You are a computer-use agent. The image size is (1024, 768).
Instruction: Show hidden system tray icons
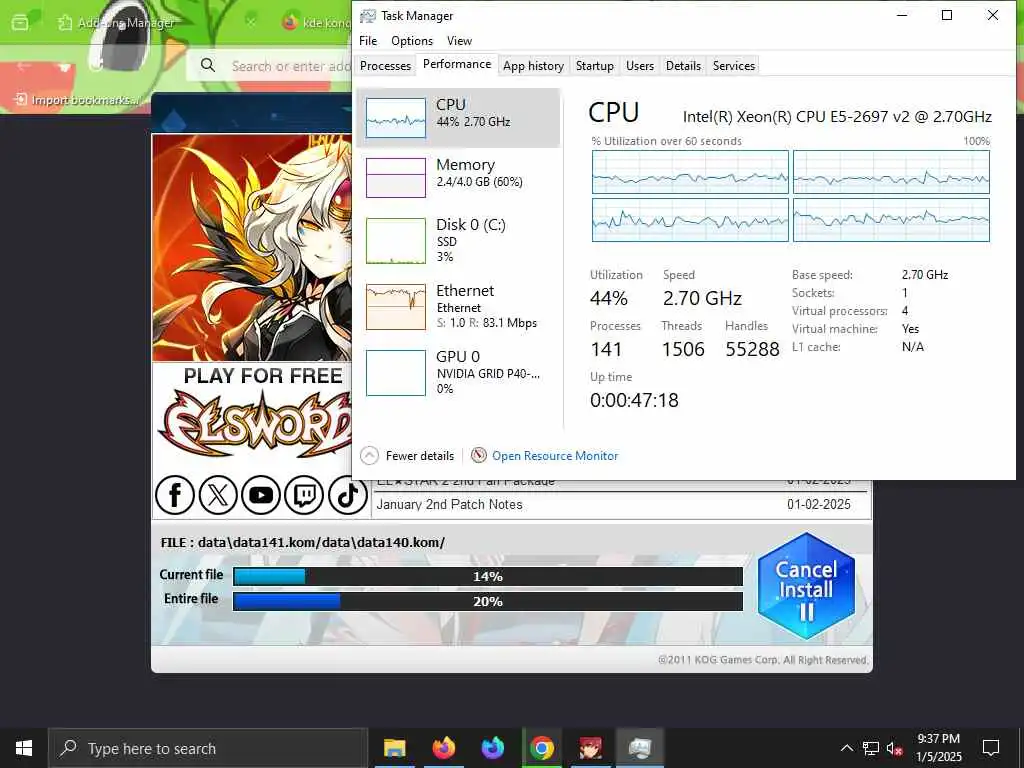pyautogui.click(x=846, y=748)
